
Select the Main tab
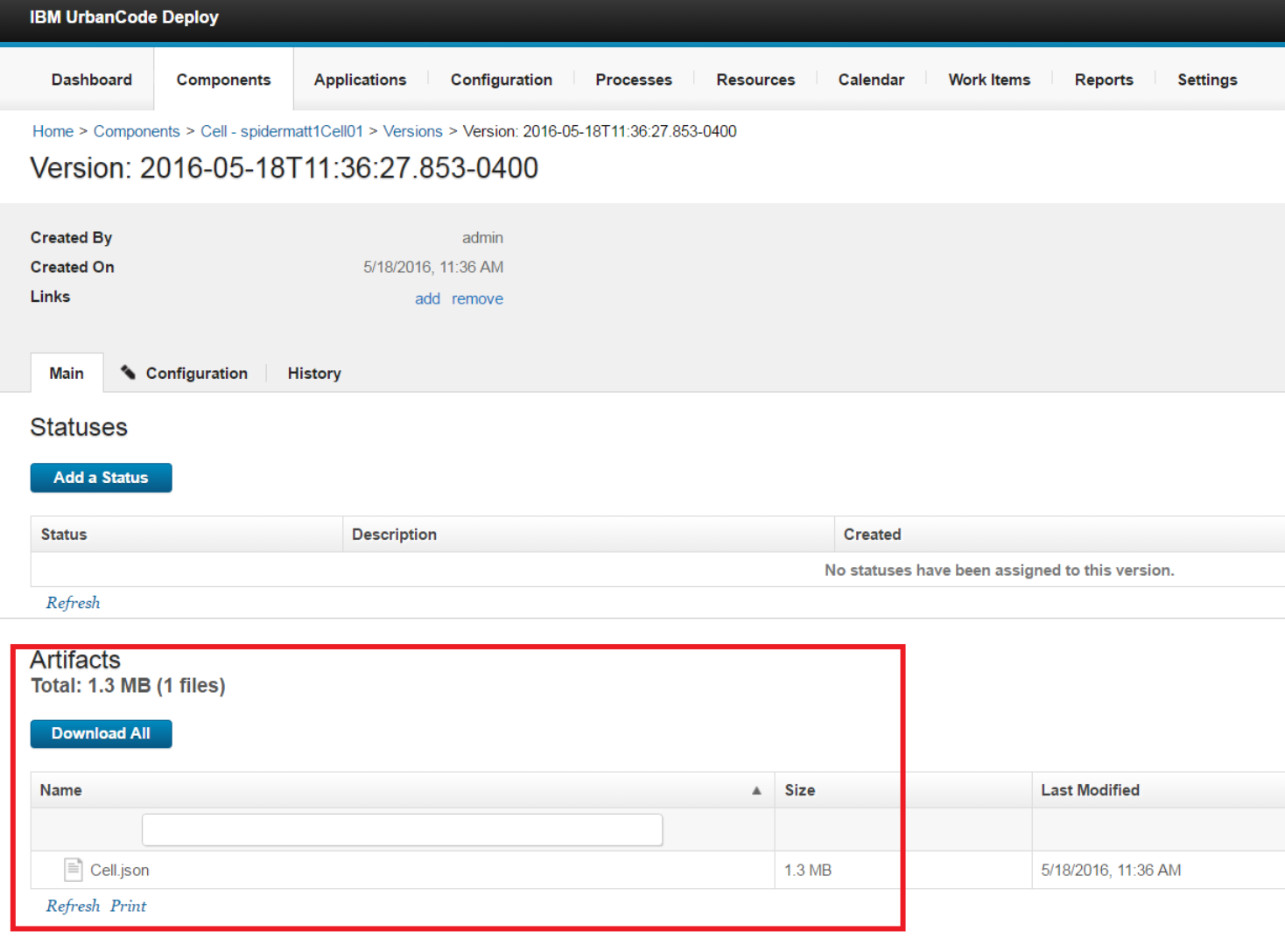click(x=67, y=374)
